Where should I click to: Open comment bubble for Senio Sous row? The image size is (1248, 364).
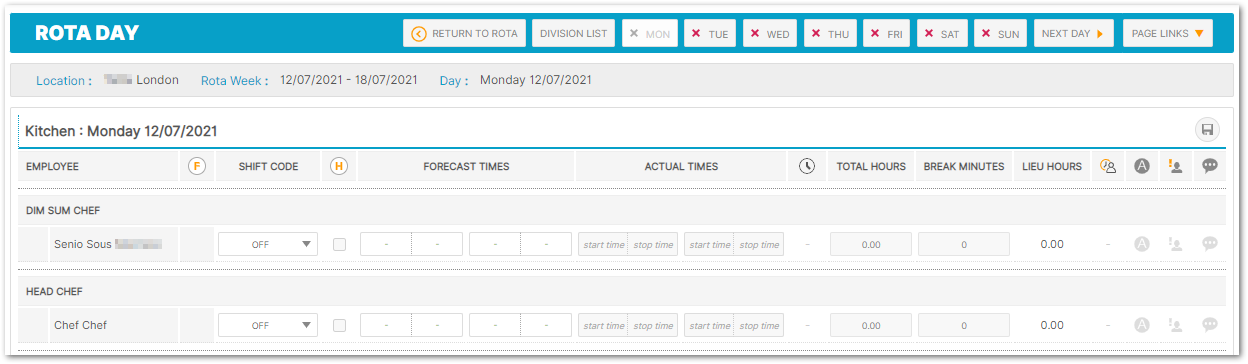click(x=1210, y=243)
